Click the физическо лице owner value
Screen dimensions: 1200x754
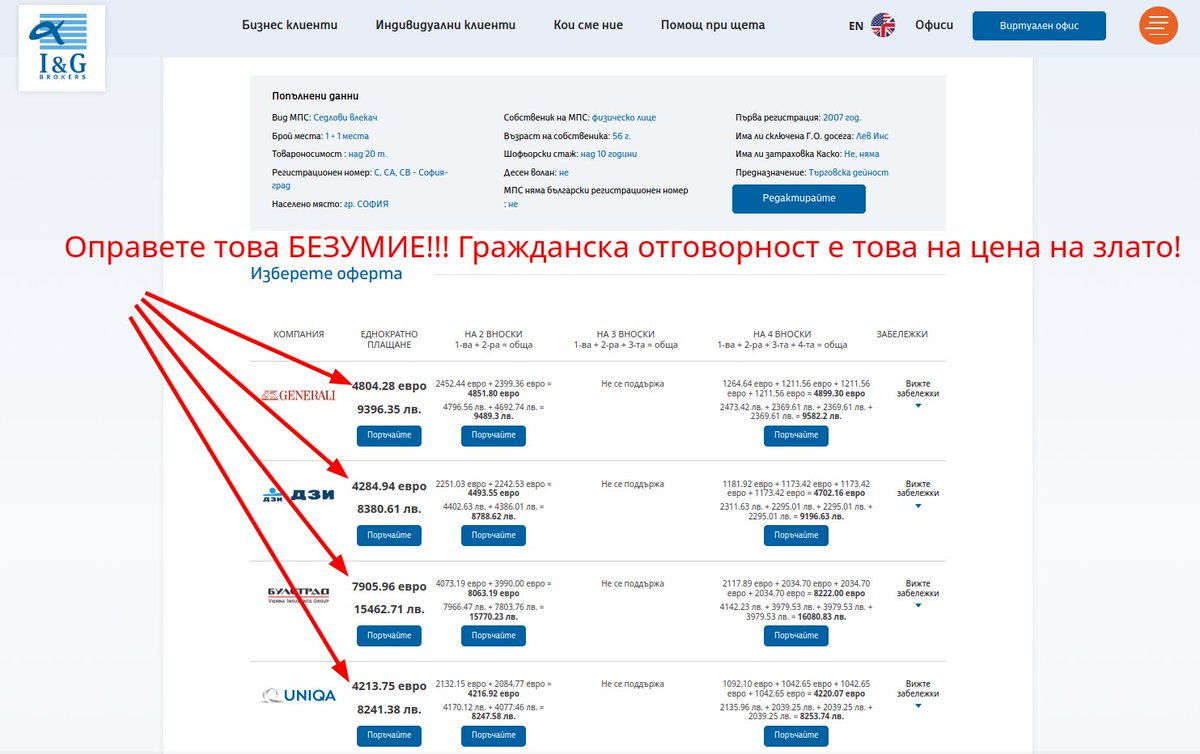(624, 118)
